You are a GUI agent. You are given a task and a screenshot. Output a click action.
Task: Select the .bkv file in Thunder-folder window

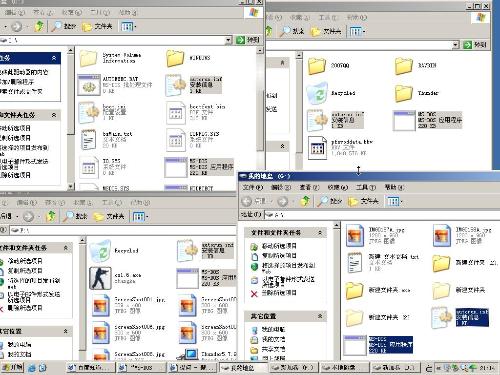pos(317,148)
